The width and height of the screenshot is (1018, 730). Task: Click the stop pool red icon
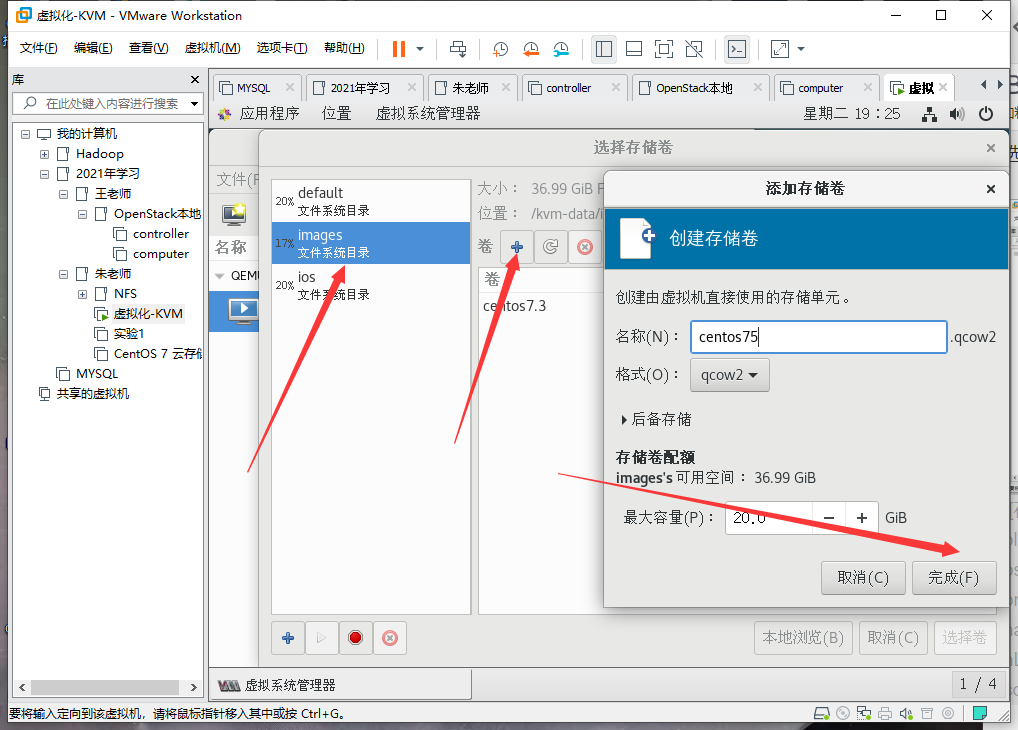tap(355, 638)
